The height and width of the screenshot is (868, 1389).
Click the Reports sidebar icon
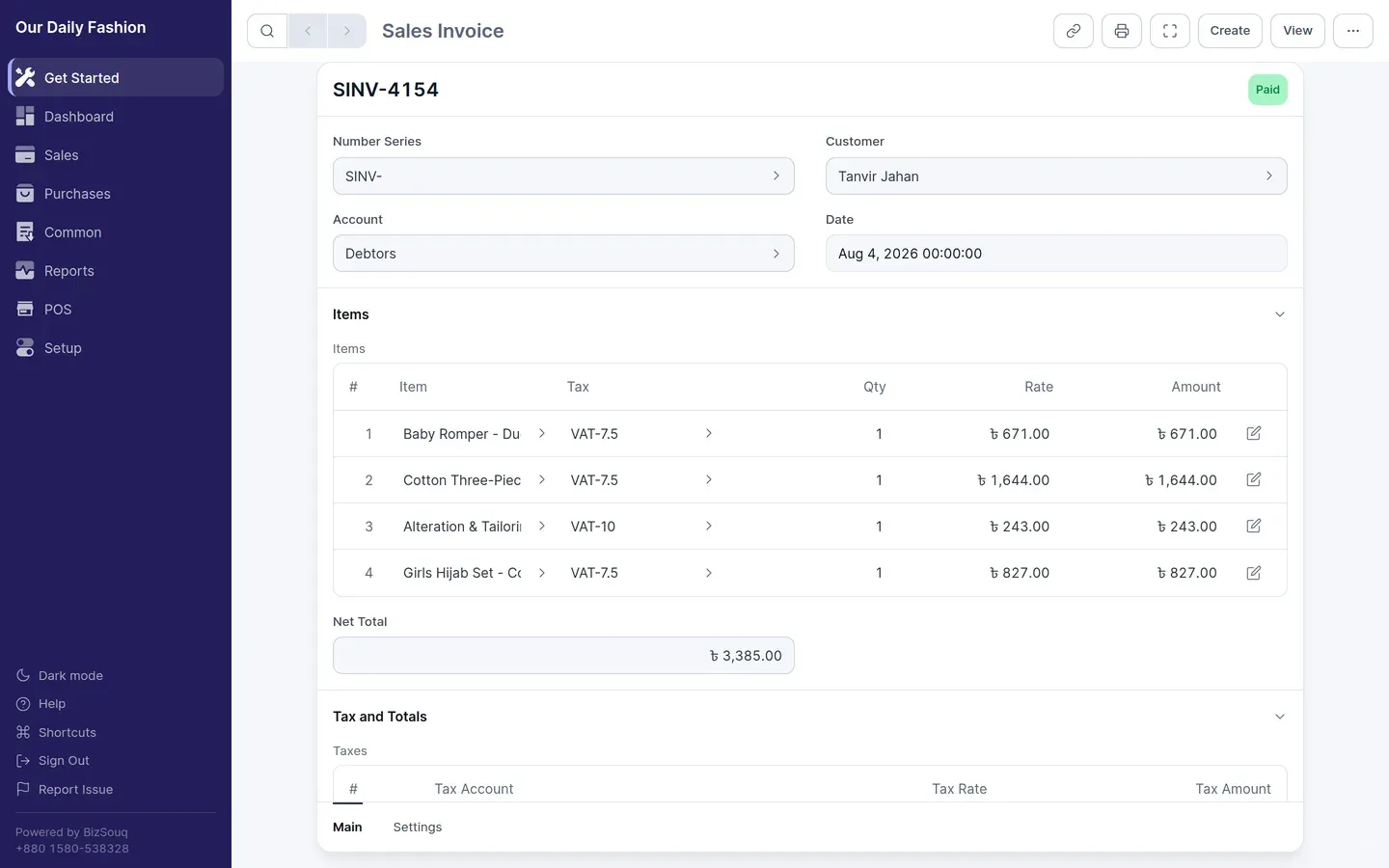(25, 270)
